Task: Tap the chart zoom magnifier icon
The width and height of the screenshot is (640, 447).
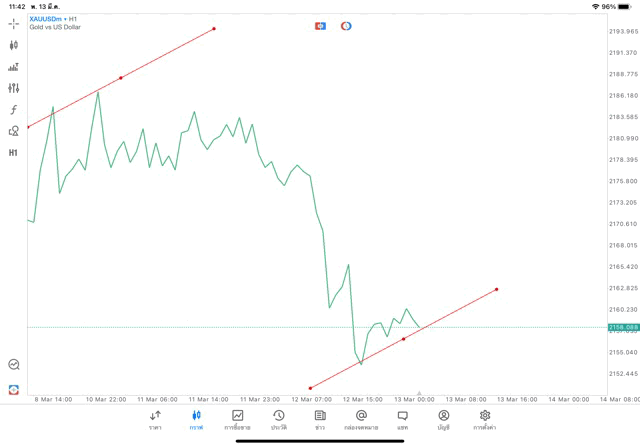Action: coord(14,364)
